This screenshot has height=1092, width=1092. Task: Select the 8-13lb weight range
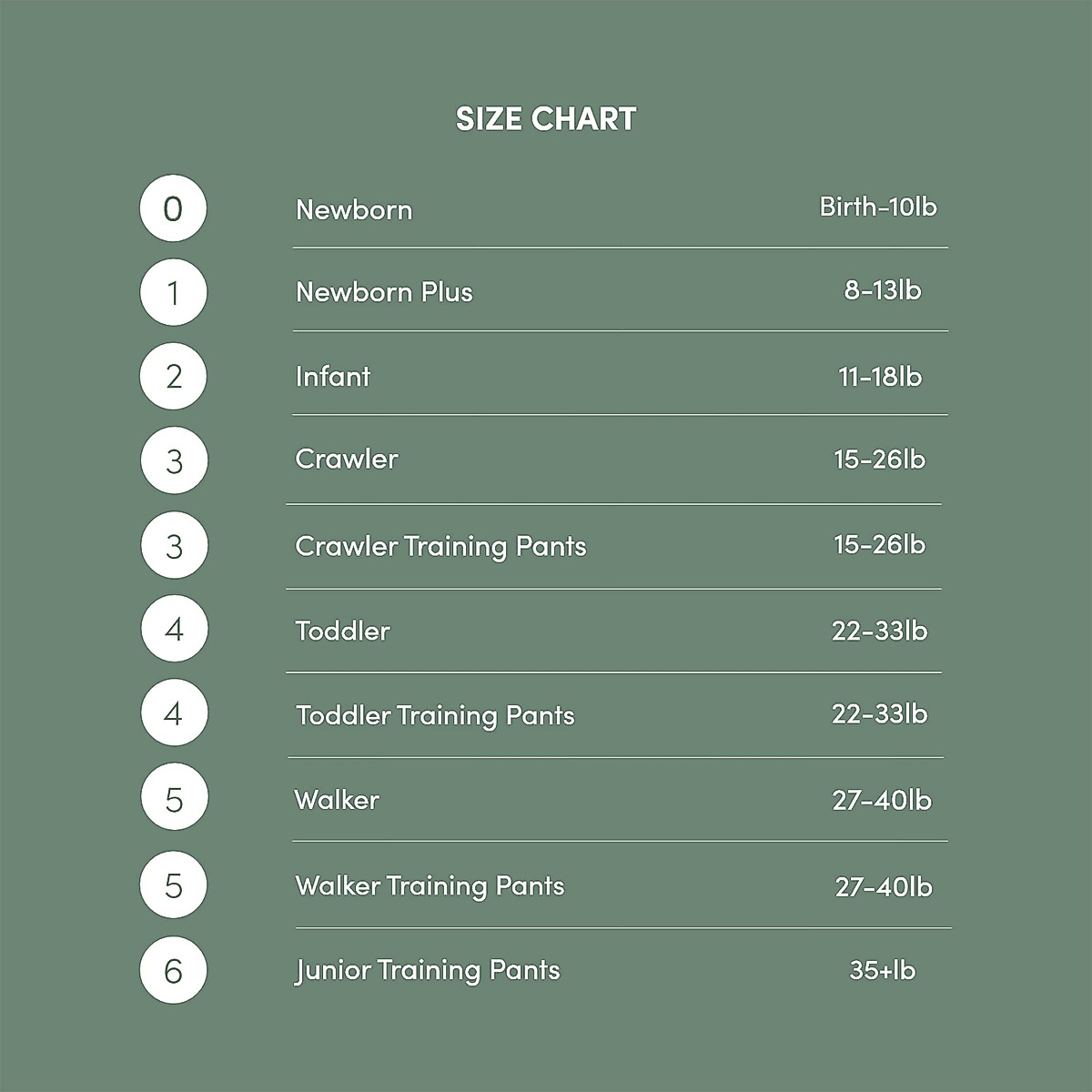tap(882, 290)
